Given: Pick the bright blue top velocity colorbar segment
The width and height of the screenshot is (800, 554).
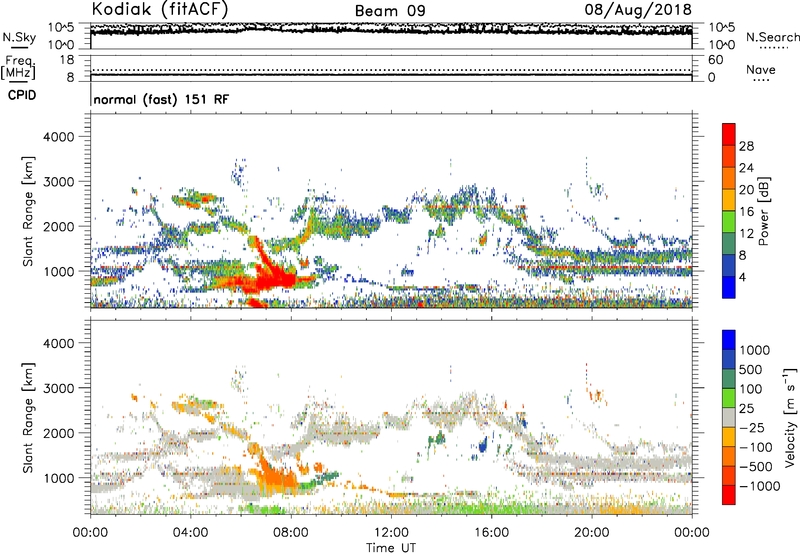Looking at the screenshot, I should pyautogui.click(x=729, y=340).
